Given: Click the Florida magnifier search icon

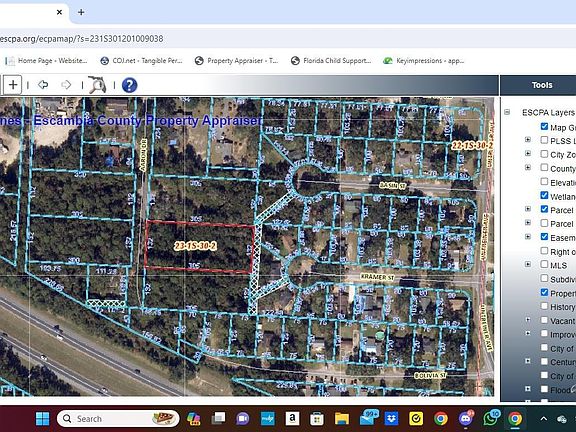Looking at the screenshot, I should click(x=97, y=85).
